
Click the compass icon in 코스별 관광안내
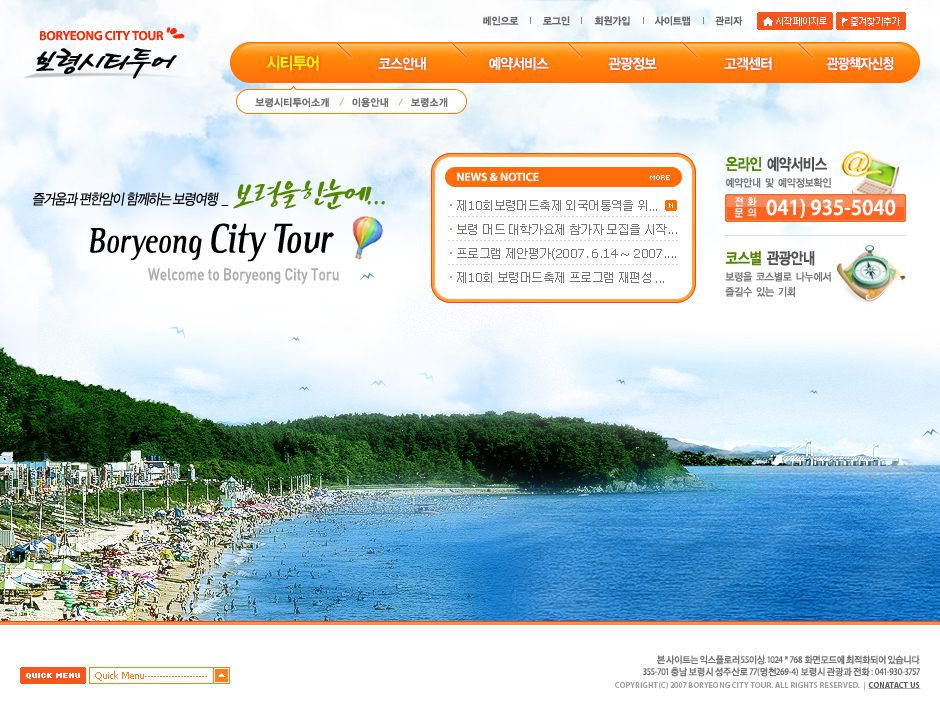point(868,272)
